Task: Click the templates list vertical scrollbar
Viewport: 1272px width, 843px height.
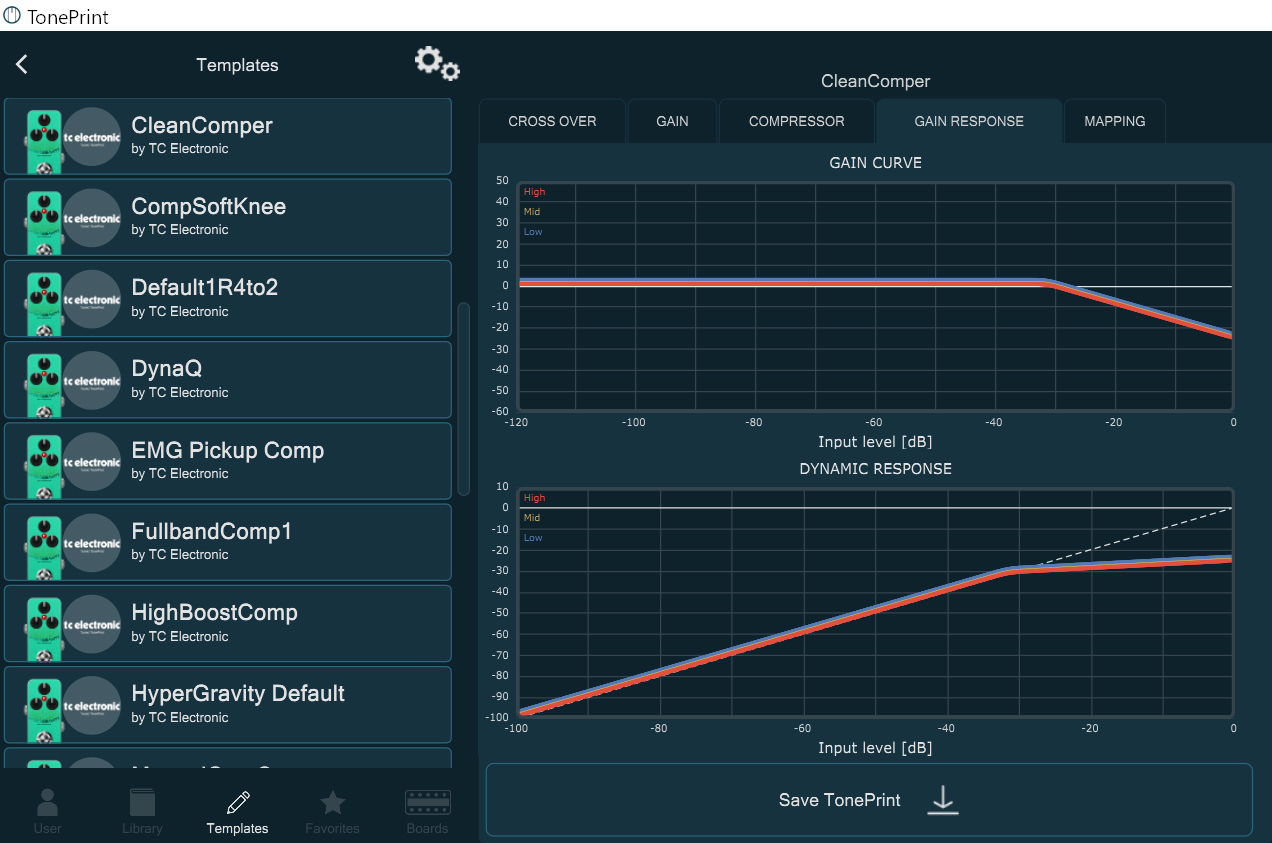Action: click(x=463, y=398)
